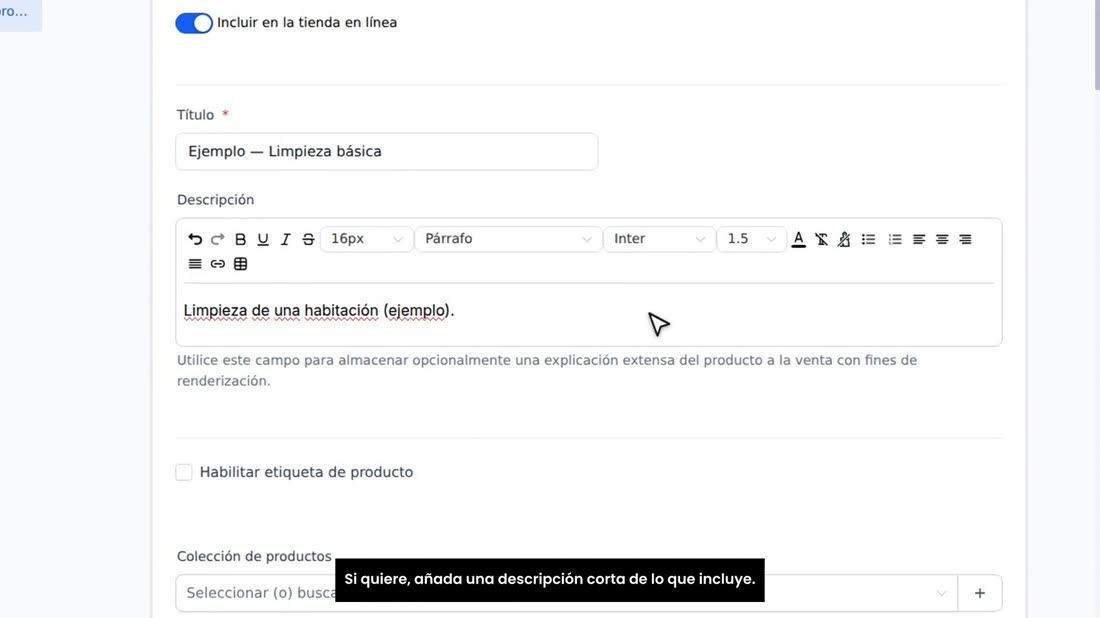This screenshot has width=1100, height=618.
Task: Open the Párrafo style dropdown
Action: (x=508, y=239)
